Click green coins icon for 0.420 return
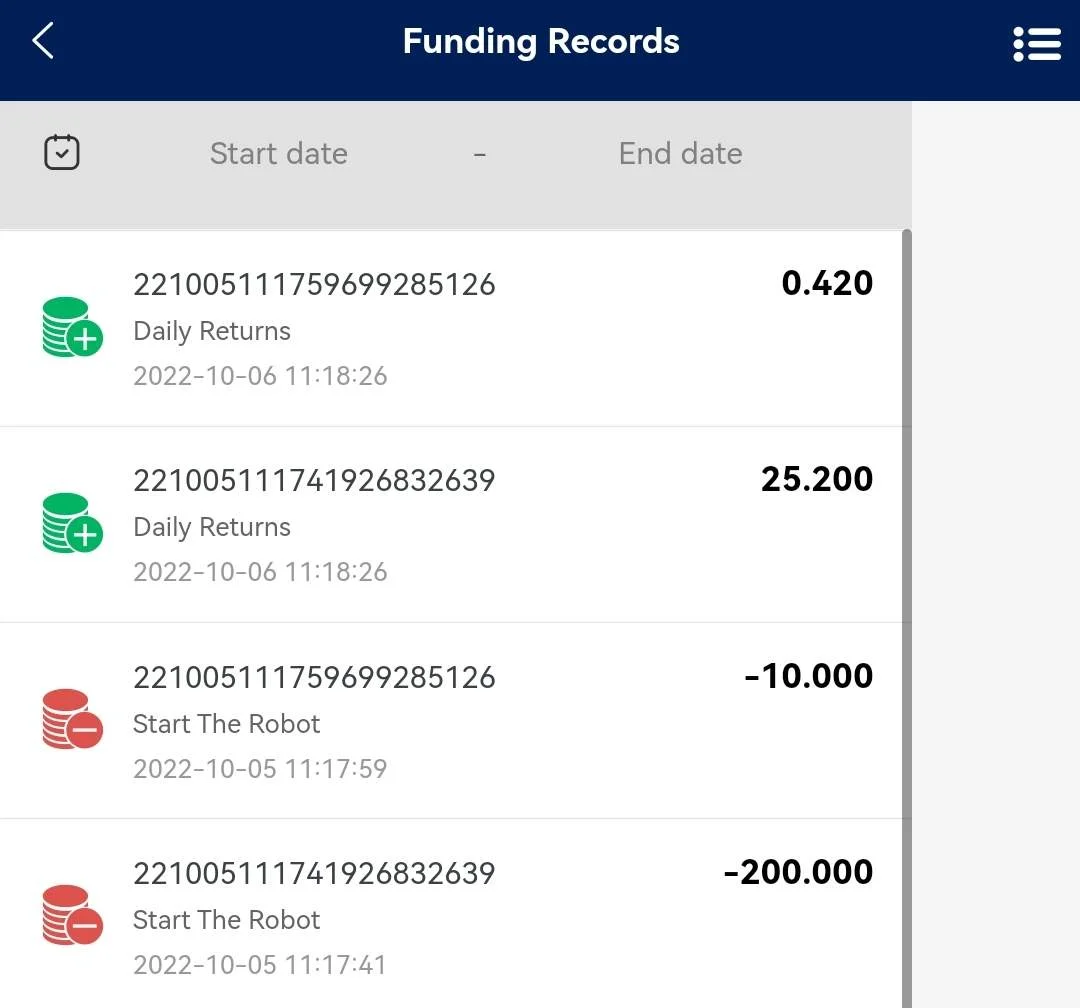This screenshot has height=1008, width=1080. (x=72, y=327)
